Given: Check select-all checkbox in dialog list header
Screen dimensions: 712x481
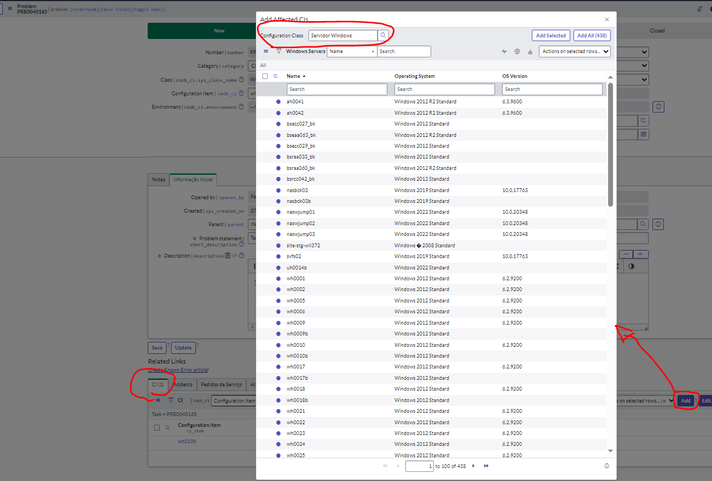Looking at the screenshot, I should pyautogui.click(x=265, y=76).
